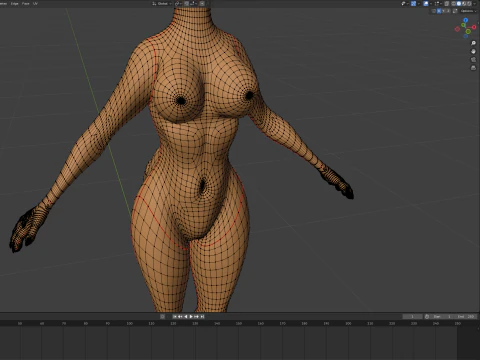Play the animation in reverse

pyautogui.click(x=186, y=316)
